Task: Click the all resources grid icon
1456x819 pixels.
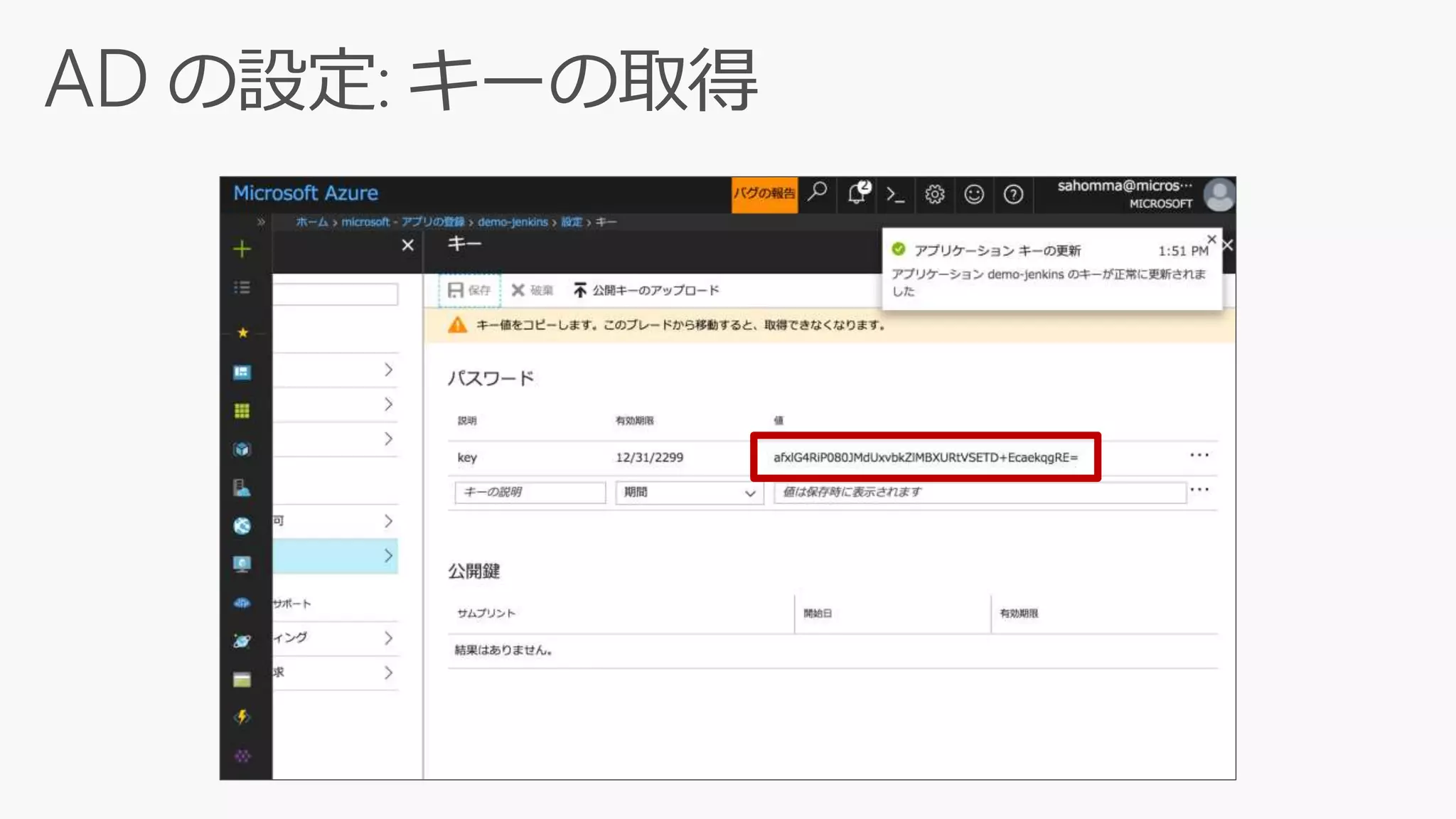Action: coord(242,411)
